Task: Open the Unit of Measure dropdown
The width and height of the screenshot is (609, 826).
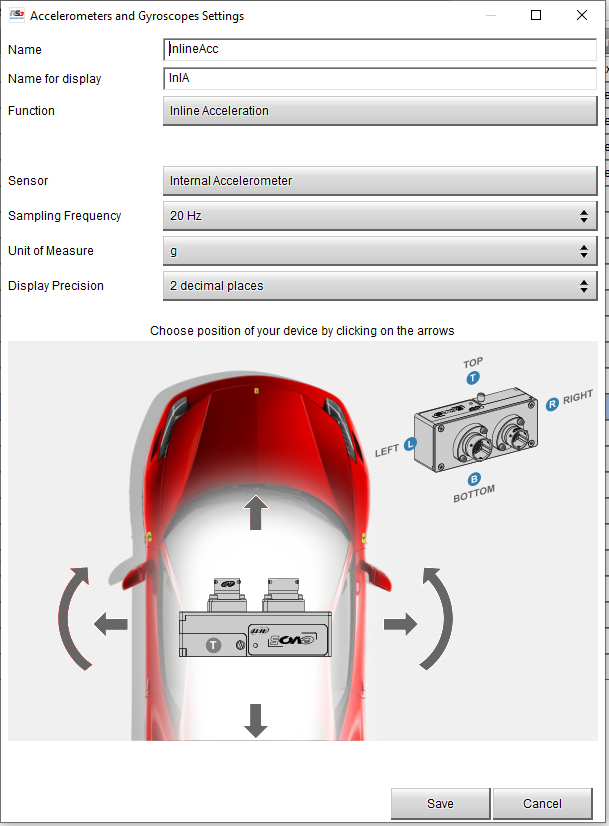Action: click(x=379, y=251)
